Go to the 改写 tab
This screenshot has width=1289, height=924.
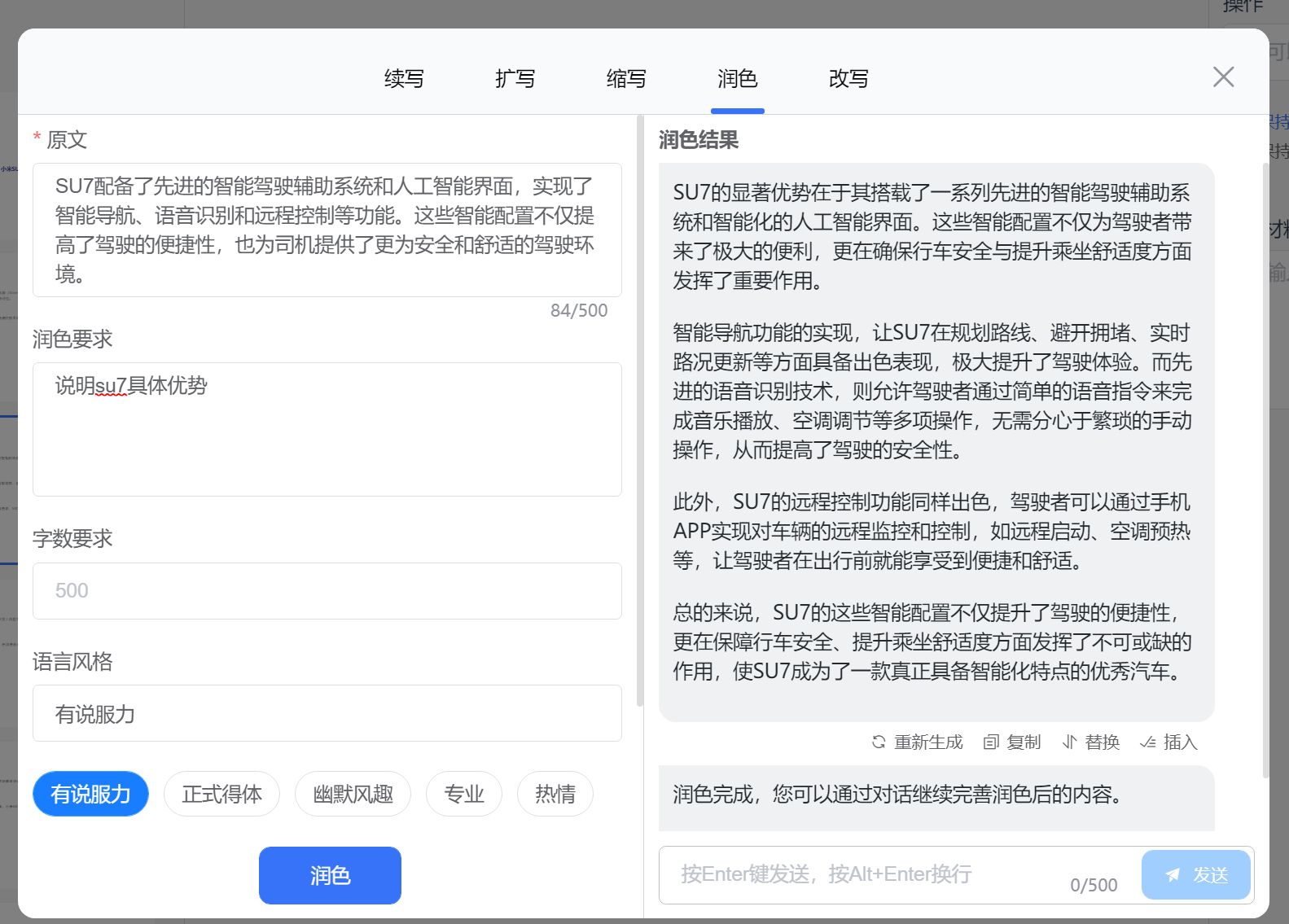point(848,78)
